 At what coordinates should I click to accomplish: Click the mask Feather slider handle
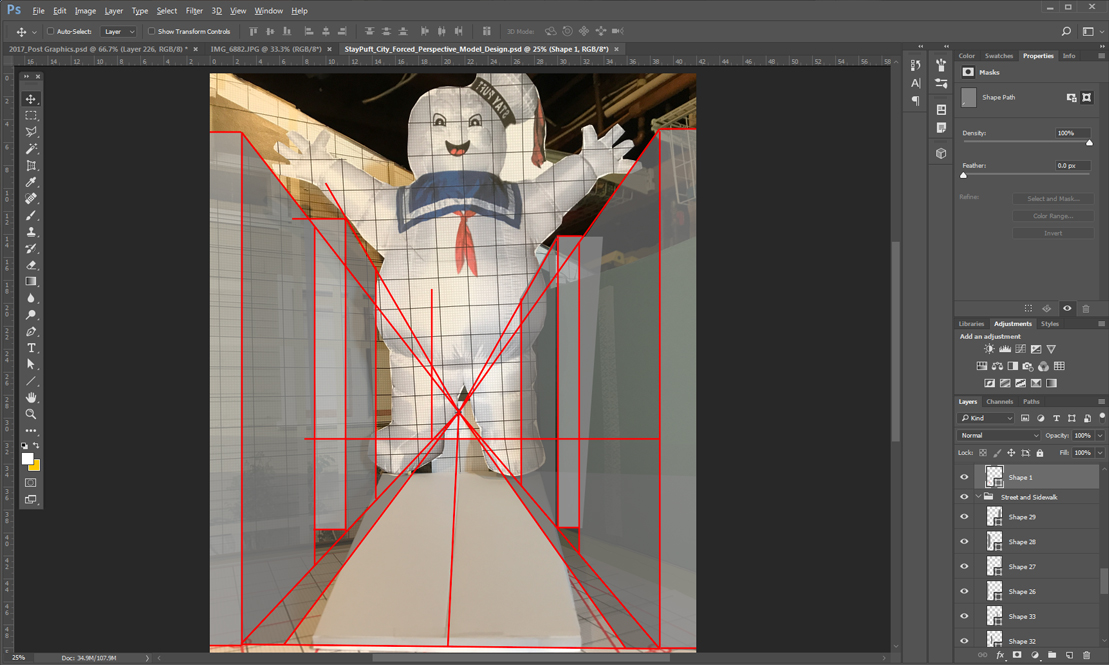click(x=963, y=175)
